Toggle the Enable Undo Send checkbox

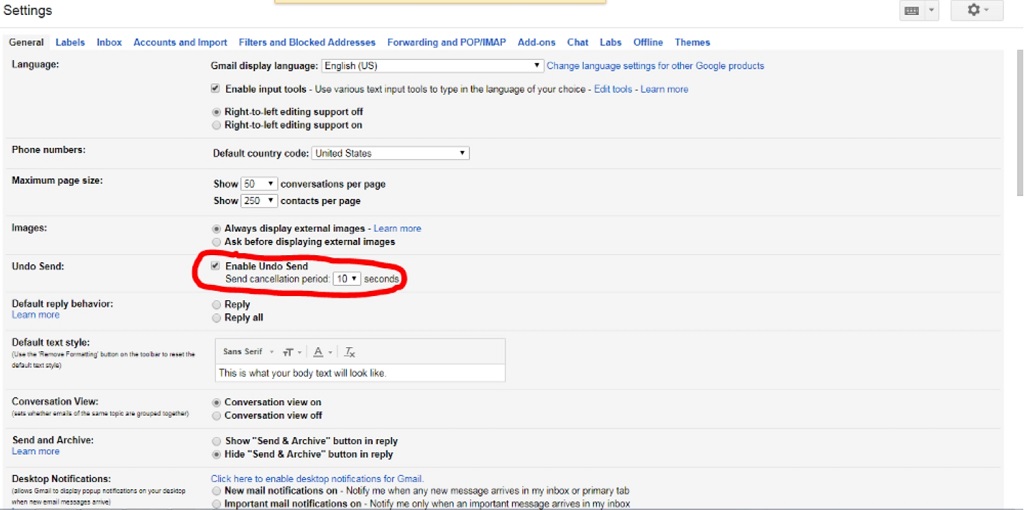(x=216, y=266)
